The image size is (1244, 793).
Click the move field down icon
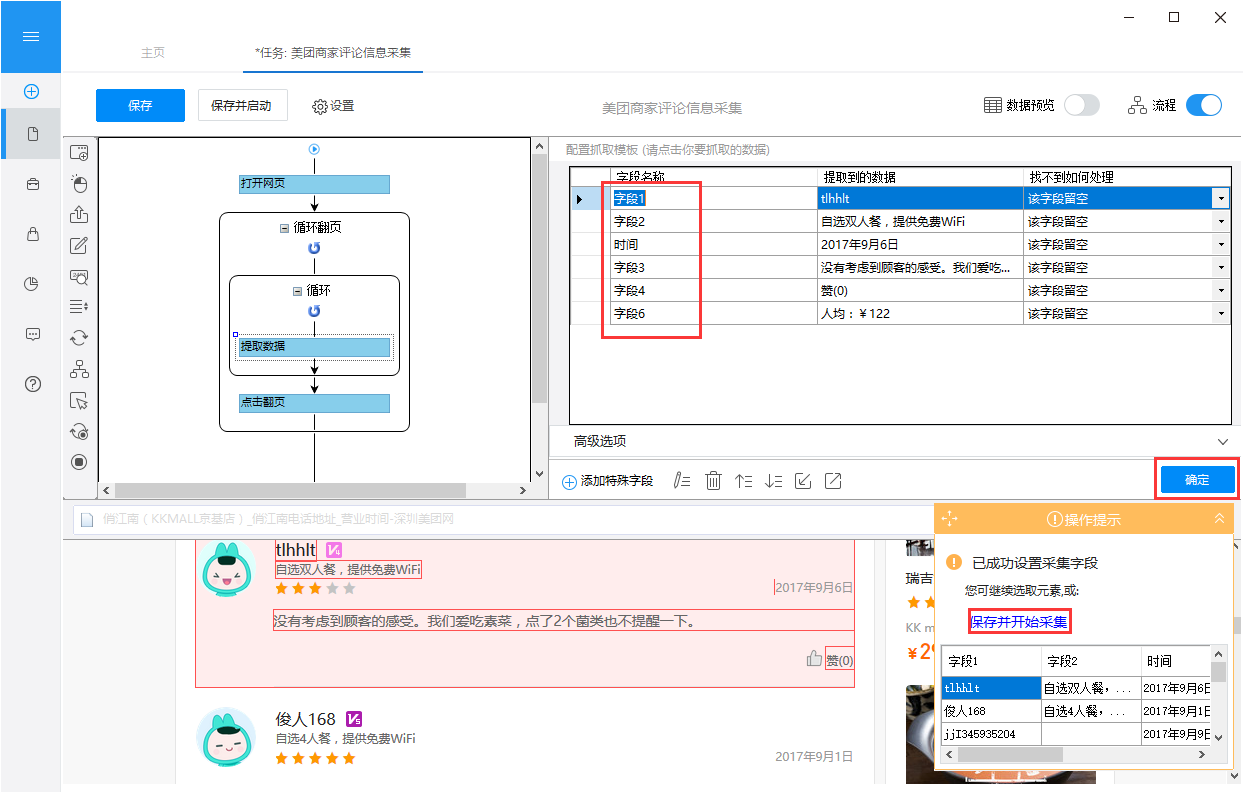[x=773, y=481]
